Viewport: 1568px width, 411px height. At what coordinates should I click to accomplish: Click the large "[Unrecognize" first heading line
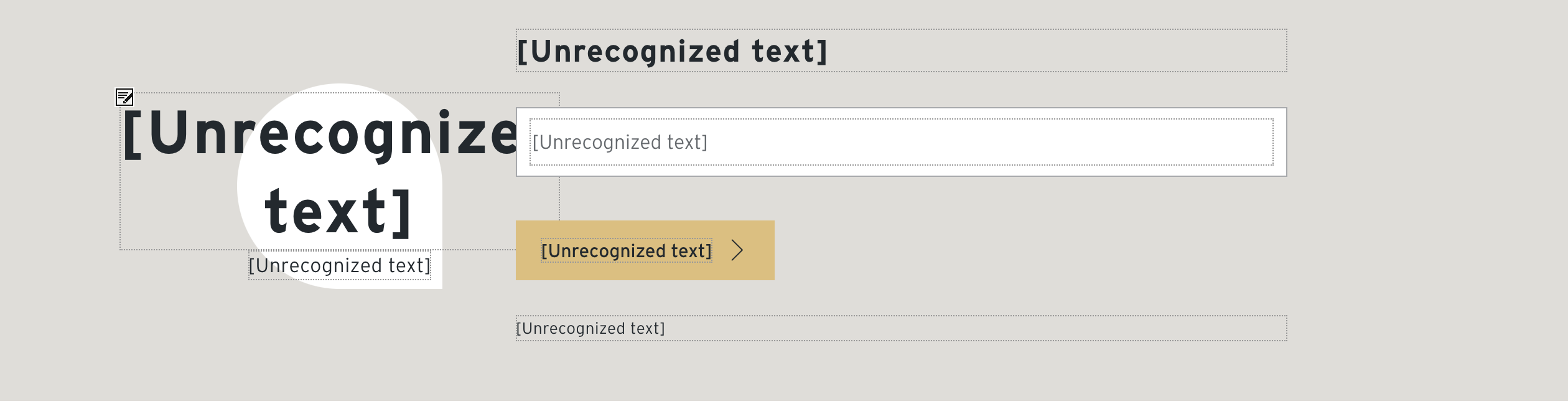point(319,134)
